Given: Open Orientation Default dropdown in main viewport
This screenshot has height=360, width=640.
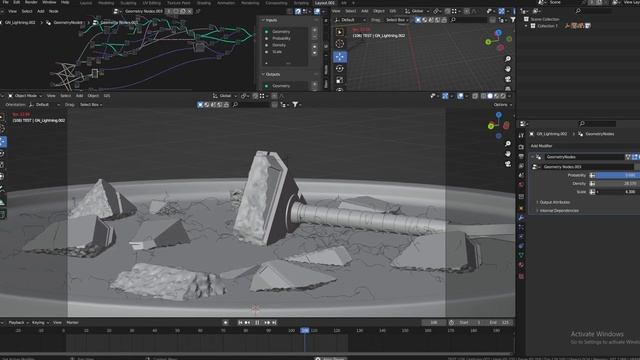Looking at the screenshot, I should click(44, 105).
